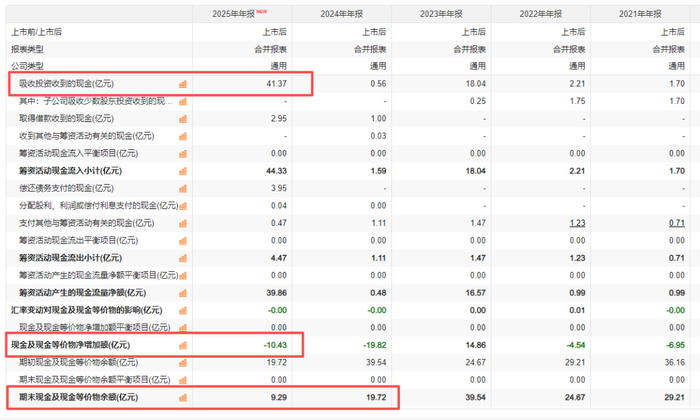Open chart icon for 吸收投资收到的现金 row

tap(183, 84)
